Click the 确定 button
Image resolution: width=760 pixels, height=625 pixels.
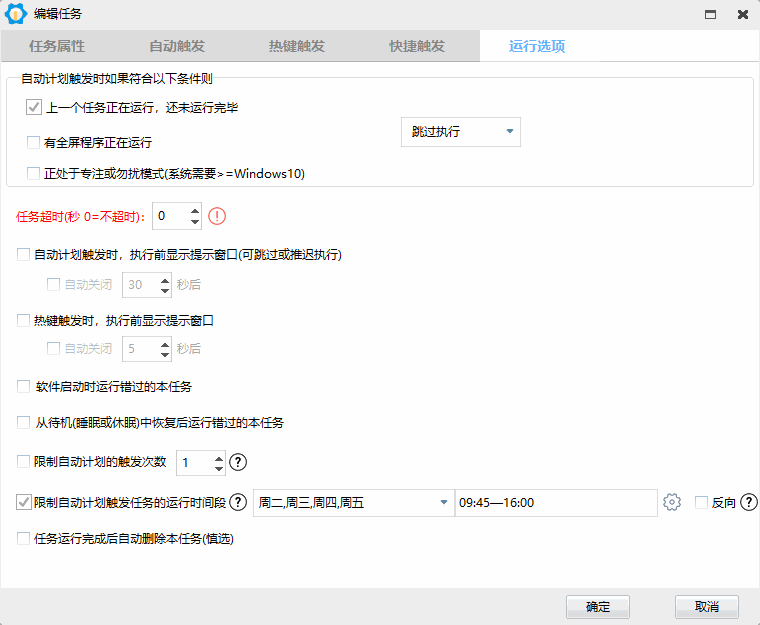point(597,606)
